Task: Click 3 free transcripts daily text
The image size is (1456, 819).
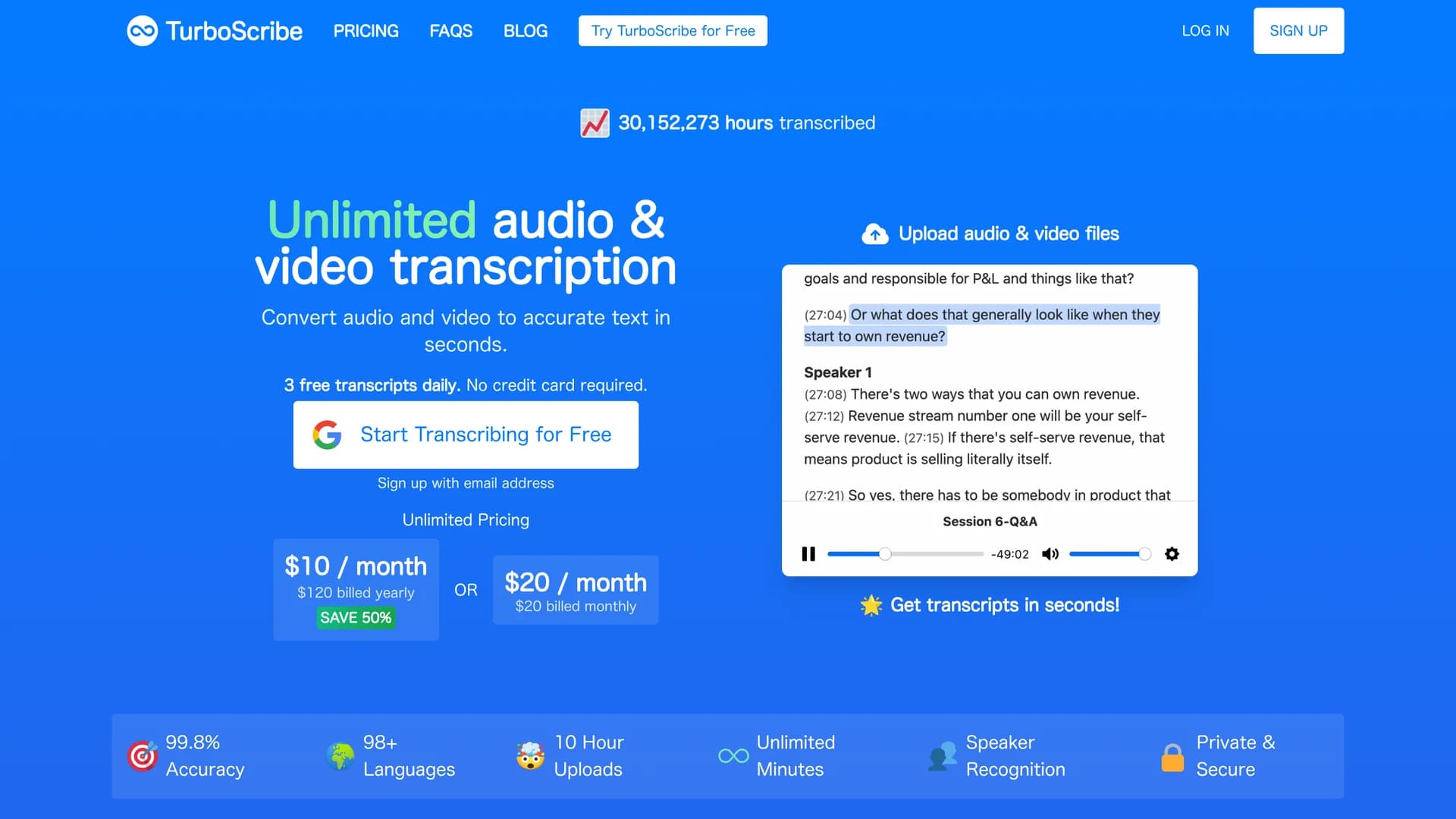Action: [372, 385]
